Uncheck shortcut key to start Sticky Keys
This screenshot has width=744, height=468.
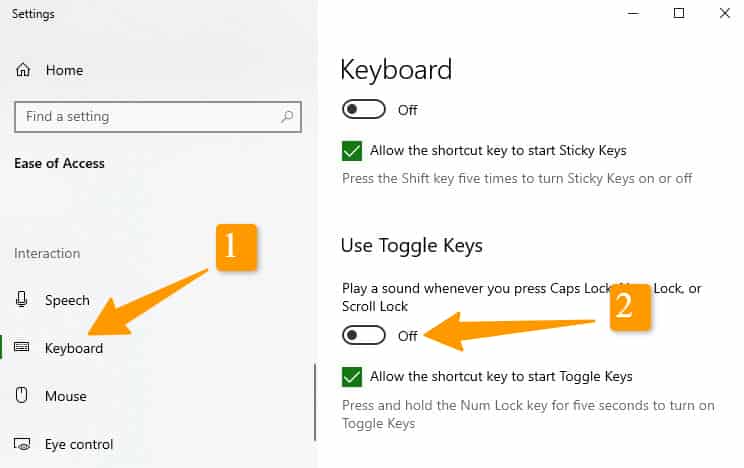(x=352, y=151)
